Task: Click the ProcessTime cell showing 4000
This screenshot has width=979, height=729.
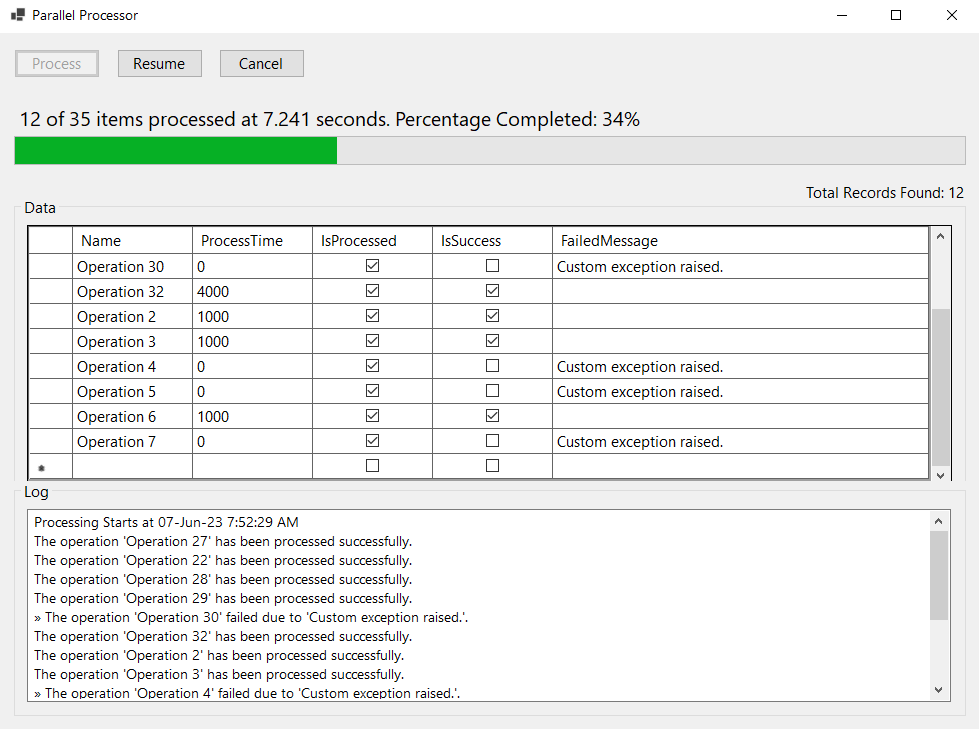Action: [x=252, y=291]
